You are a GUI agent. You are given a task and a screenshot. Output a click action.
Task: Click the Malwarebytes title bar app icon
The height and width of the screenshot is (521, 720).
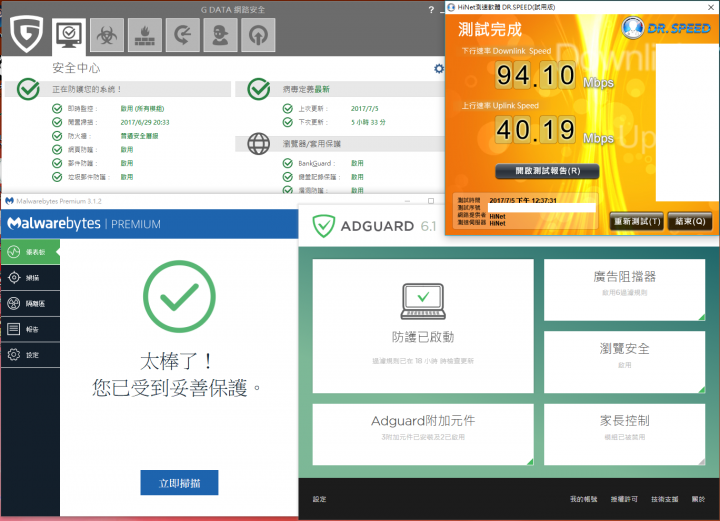[x=9, y=201]
